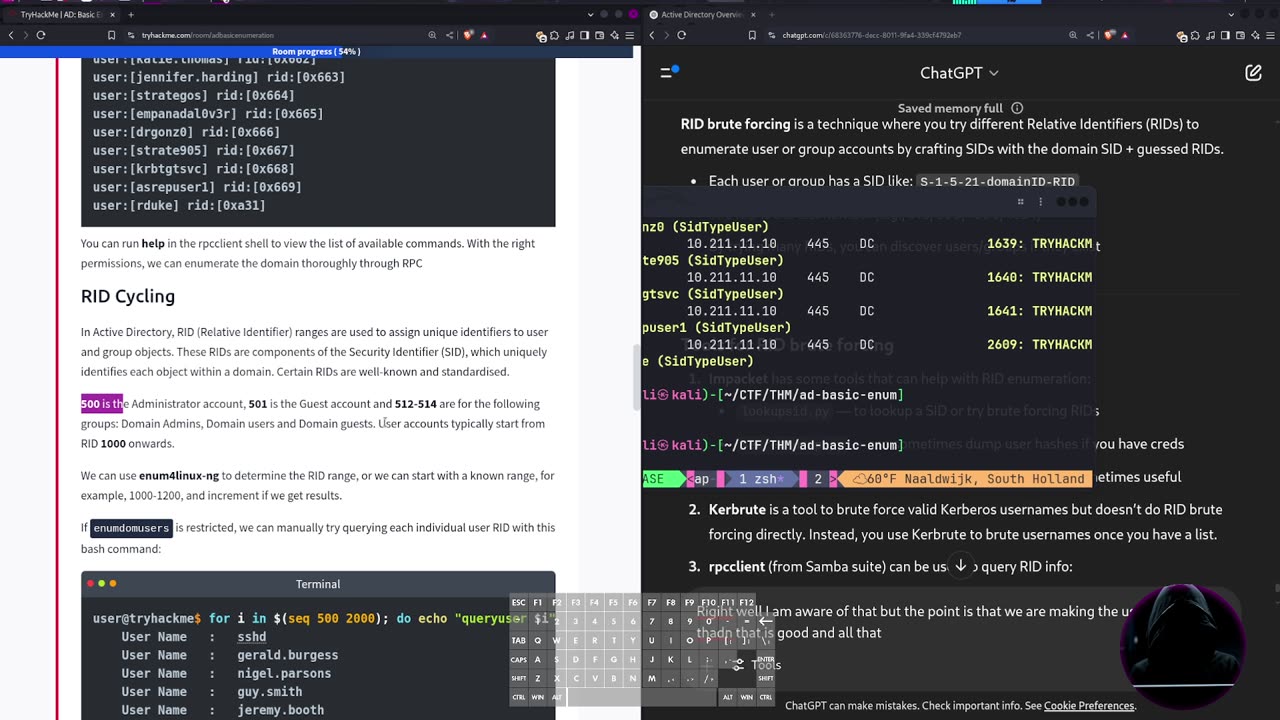Image resolution: width=1280 pixels, height=720 pixels.
Task: Click Kerbrute bold list item
Action: click(x=737, y=510)
